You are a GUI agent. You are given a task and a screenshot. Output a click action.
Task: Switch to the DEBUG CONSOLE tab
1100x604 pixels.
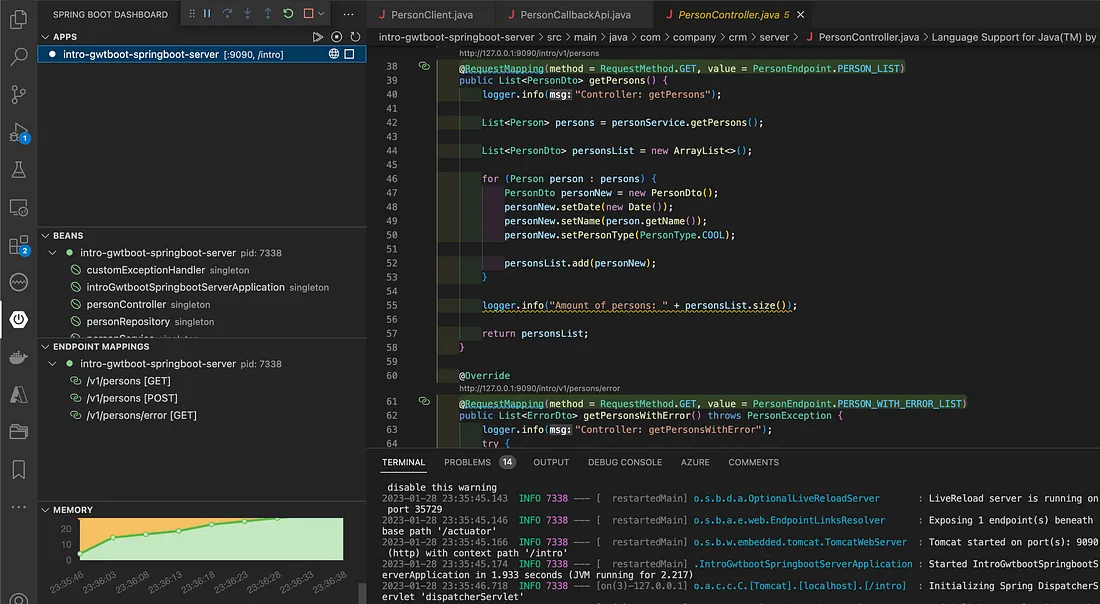(625, 462)
